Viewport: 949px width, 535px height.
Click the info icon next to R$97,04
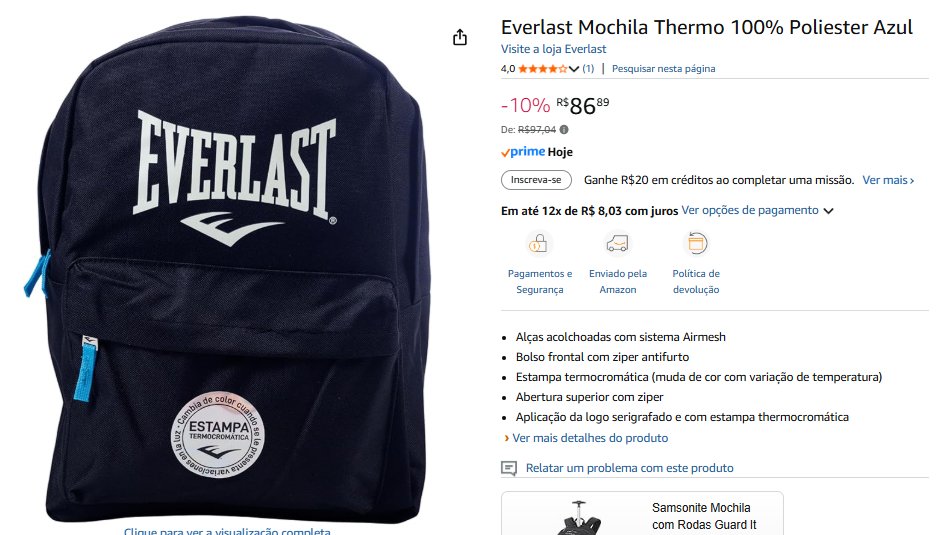pos(564,130)
